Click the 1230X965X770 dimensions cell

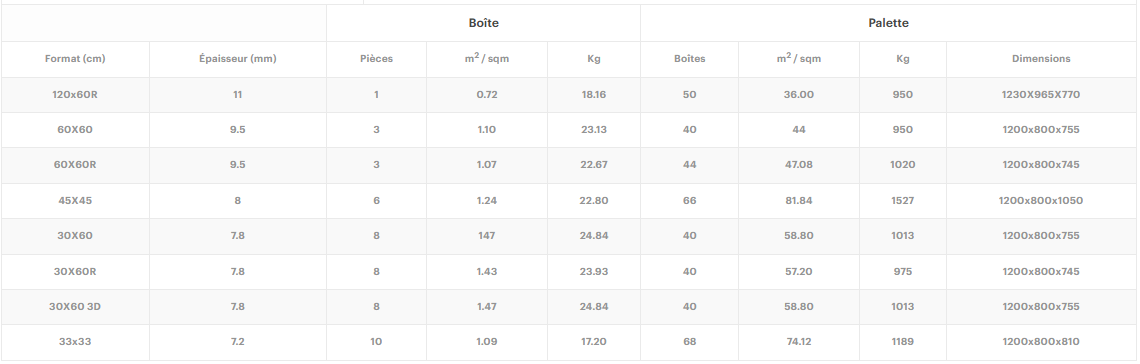coord(1041,94)
